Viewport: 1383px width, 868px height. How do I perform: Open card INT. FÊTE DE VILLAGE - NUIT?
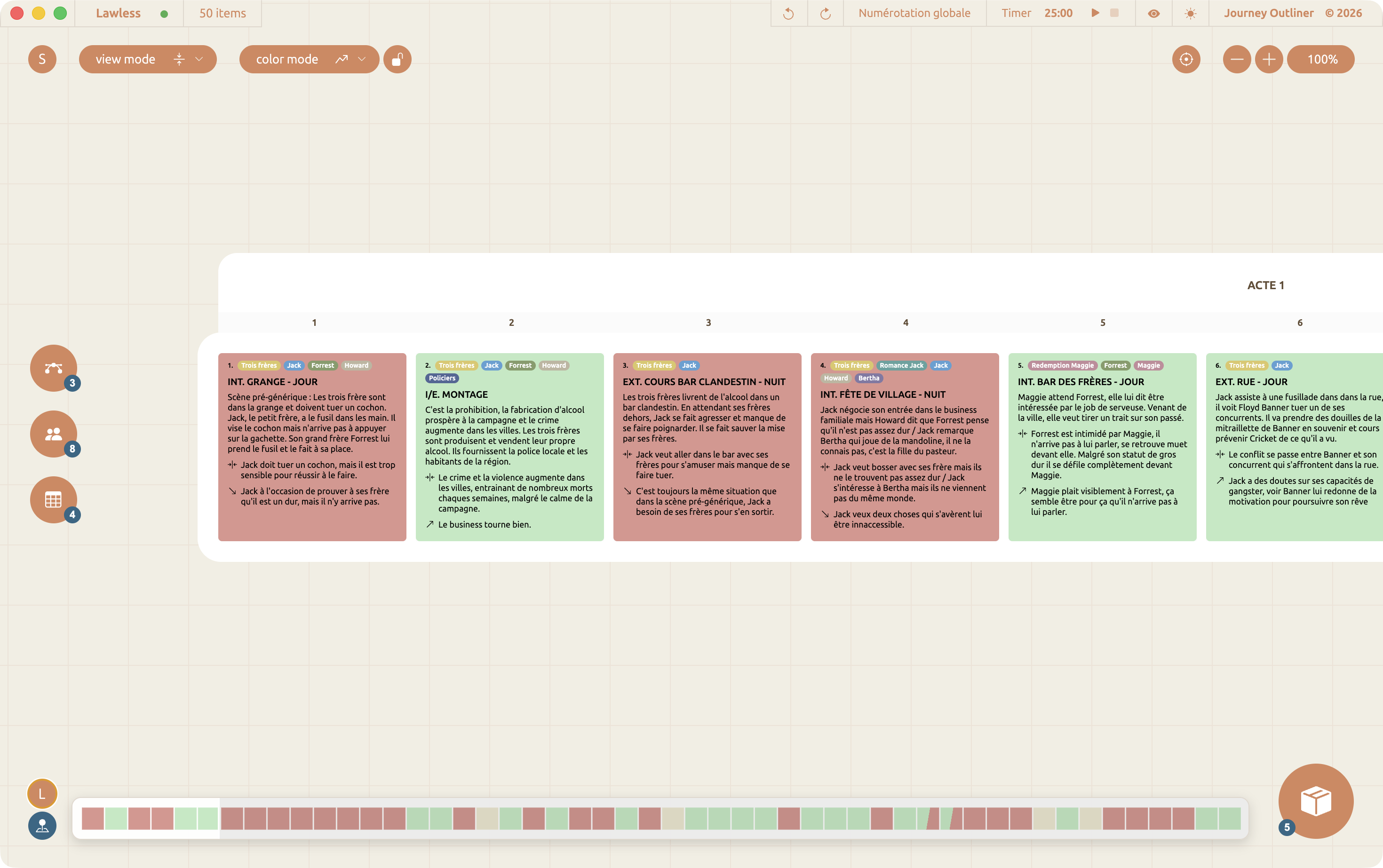coord(905,447)
